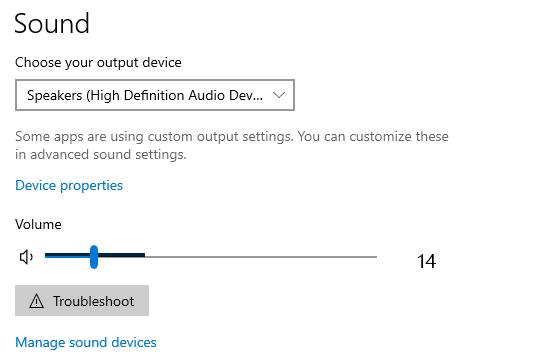The height and width of the screenshot is (364, 544).
Task: Click the dark segment of the volume track
Action: point(121,255)
